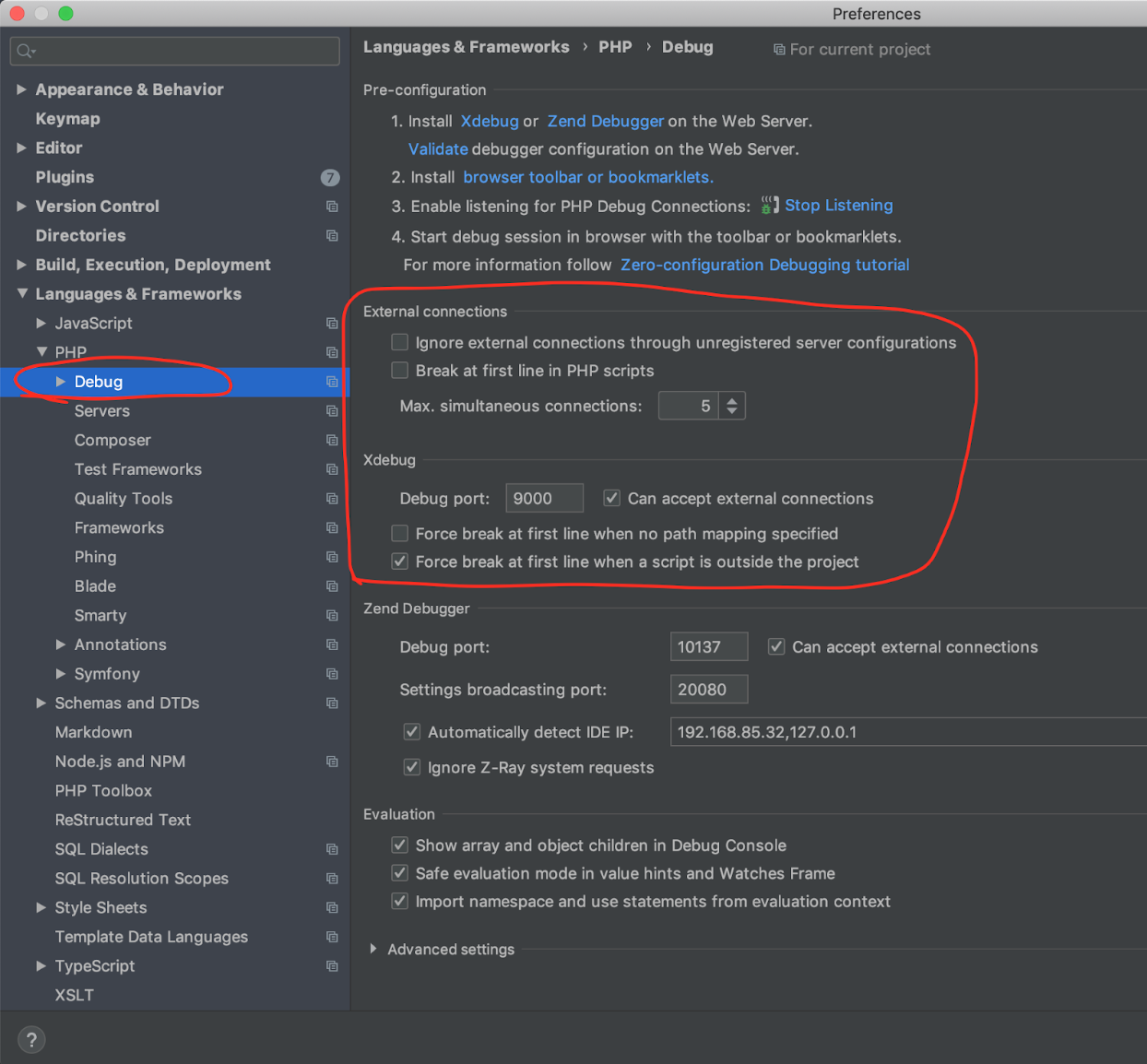Toggle Import namespace and use statements checkbox
The image size is (1147, 1064).
pos(400,901)
